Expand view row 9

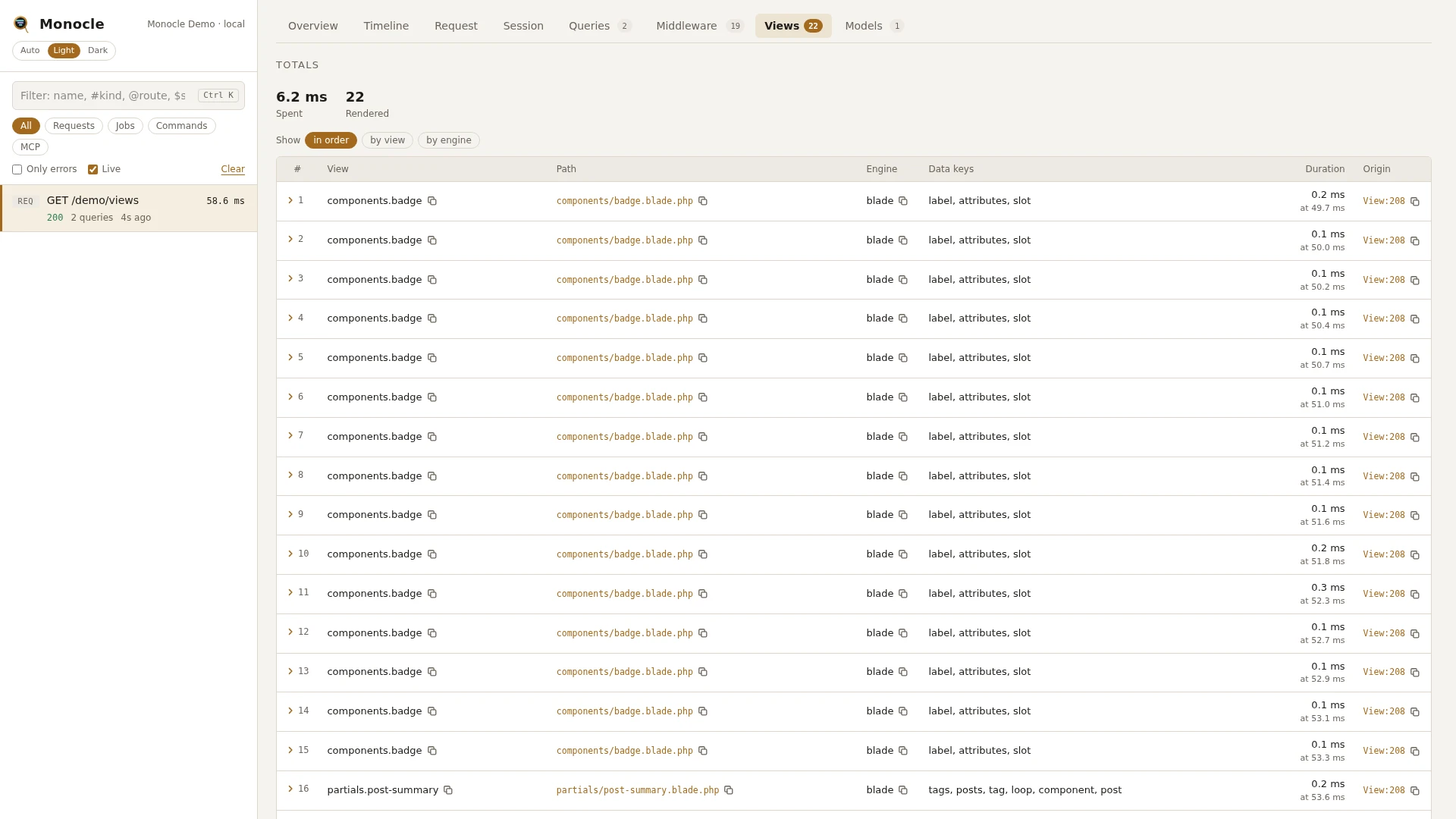(x=290, y=514)
